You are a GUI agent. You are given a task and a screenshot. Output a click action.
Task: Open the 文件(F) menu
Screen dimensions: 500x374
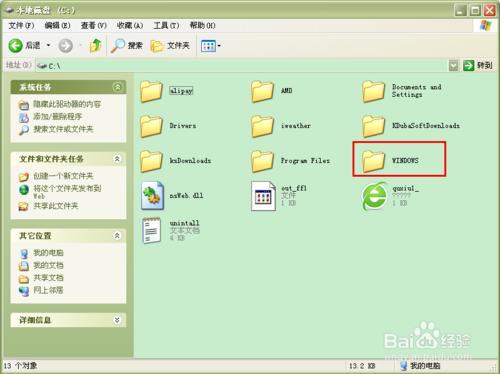[21, 26]
